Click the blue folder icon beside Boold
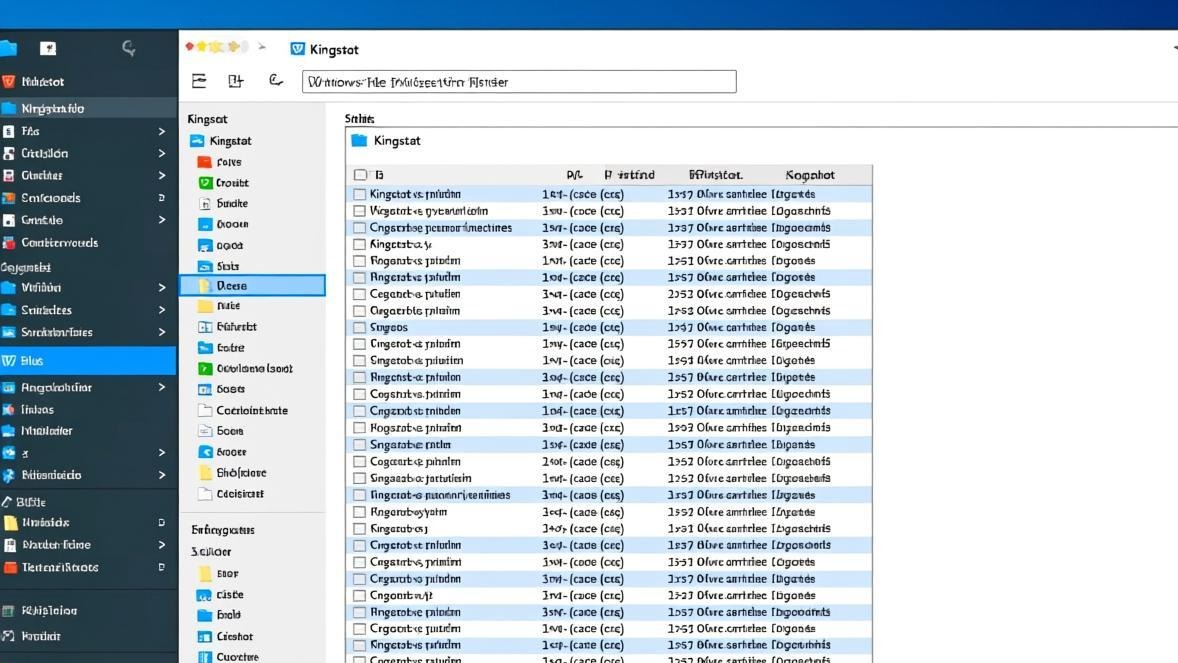1178x663 pixels. pyautogui.click(x=204, y=615)
